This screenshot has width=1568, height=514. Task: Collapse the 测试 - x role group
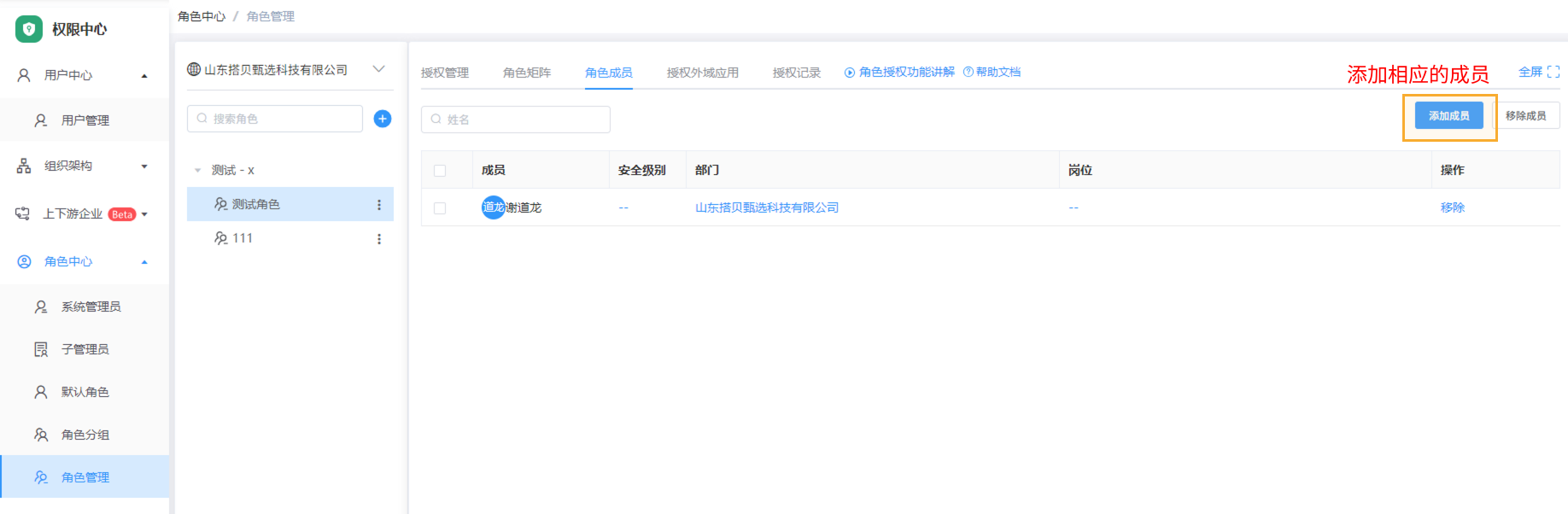pos(198,171)
